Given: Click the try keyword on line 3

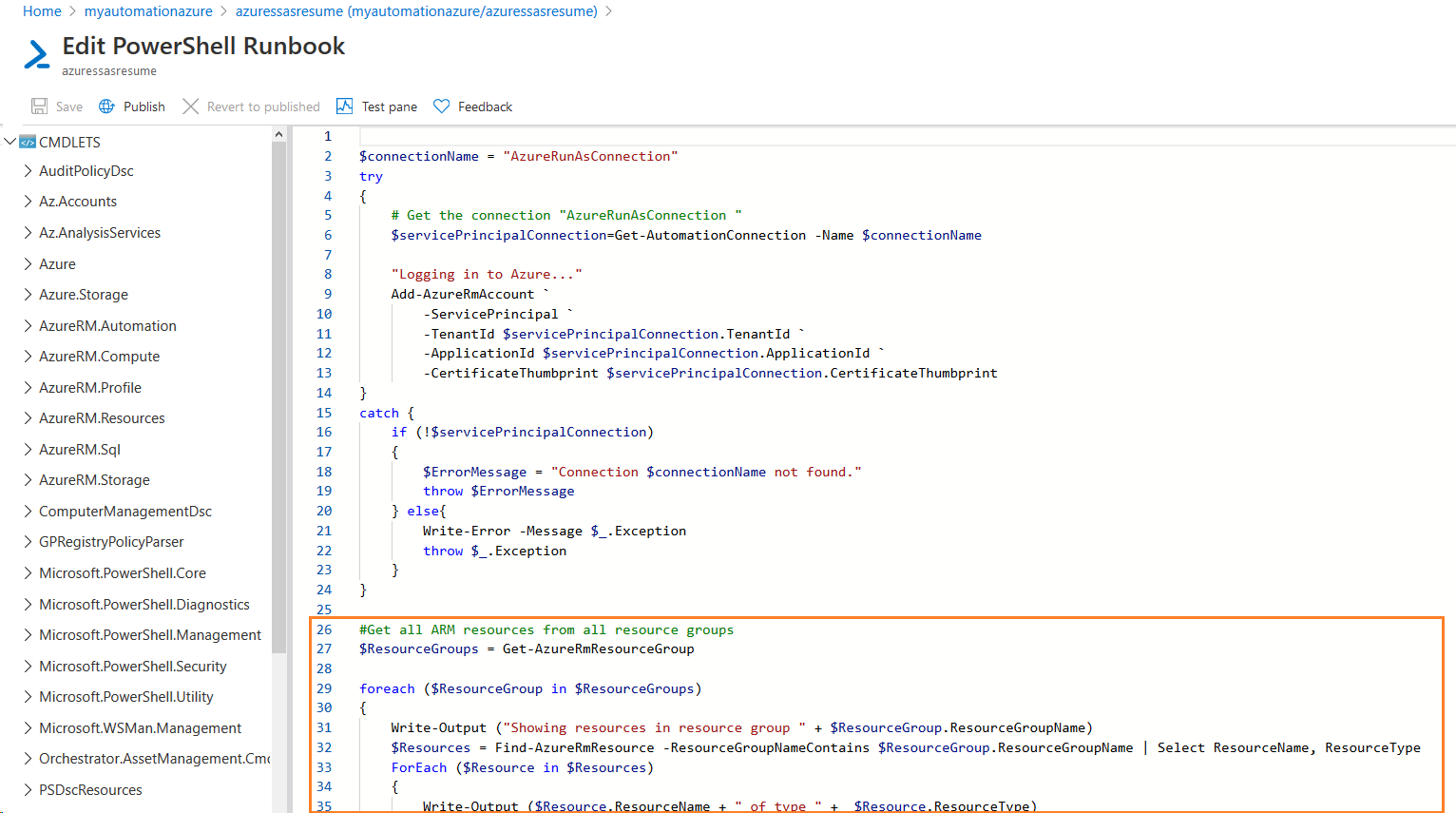Looking at the screenshot, I should point(371,176).
